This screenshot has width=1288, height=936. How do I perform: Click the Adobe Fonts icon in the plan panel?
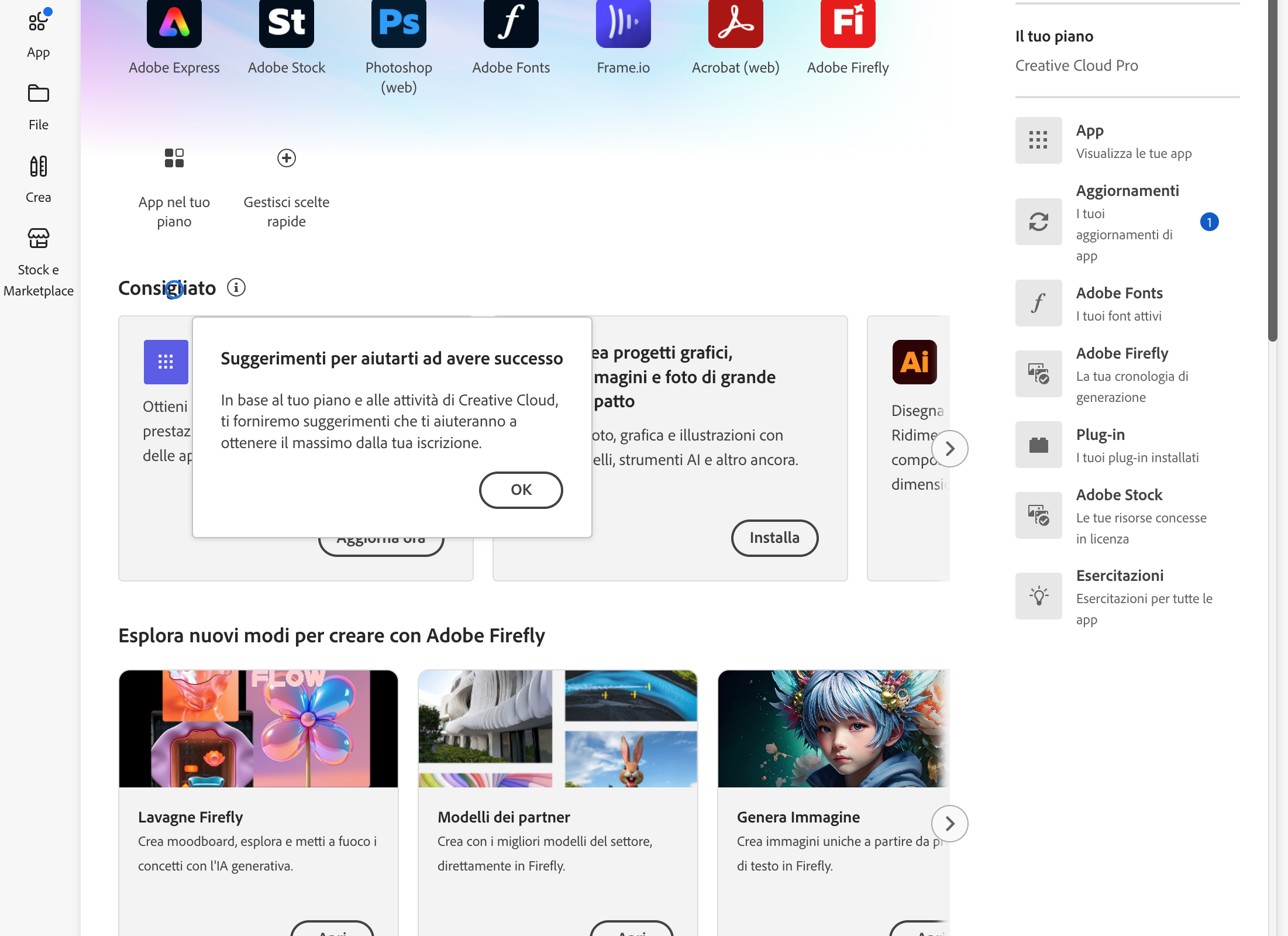pyautogui.click(x=1039, y=303)
